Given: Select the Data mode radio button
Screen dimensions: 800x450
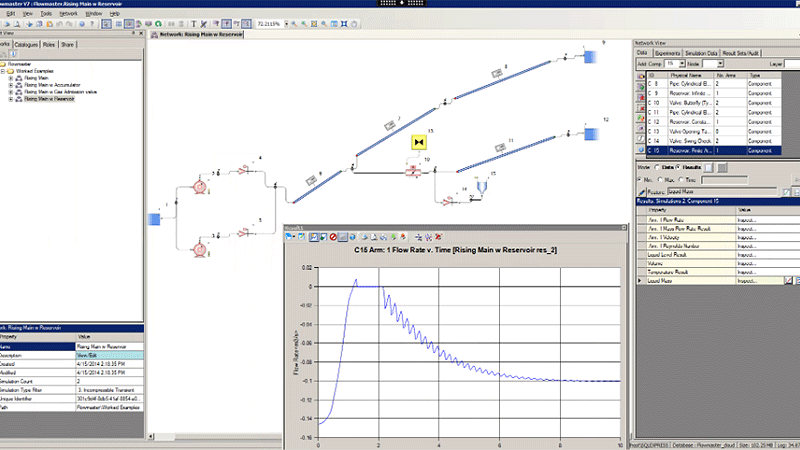Looking at the screenshot, I should (657, 167).
